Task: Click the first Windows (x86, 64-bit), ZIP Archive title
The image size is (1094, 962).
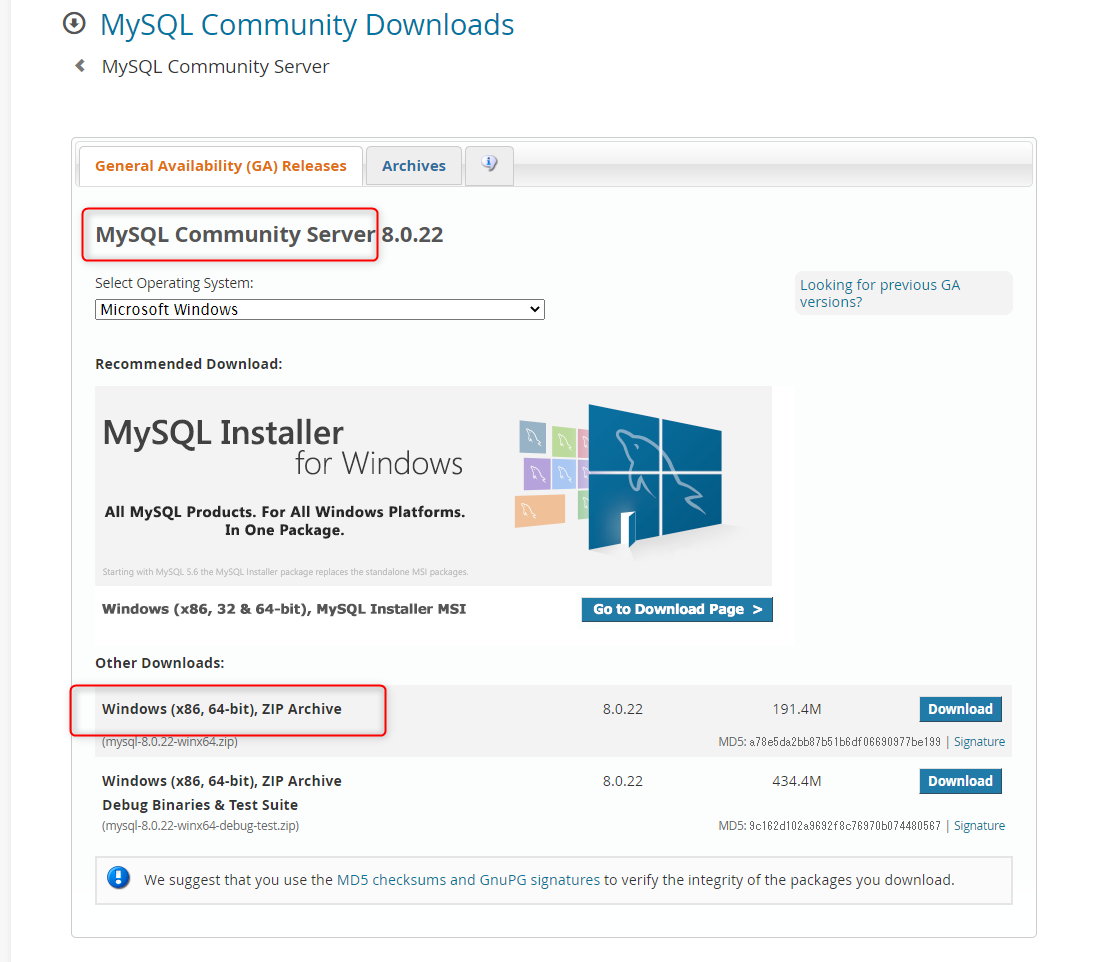Action: coord(222,709)
